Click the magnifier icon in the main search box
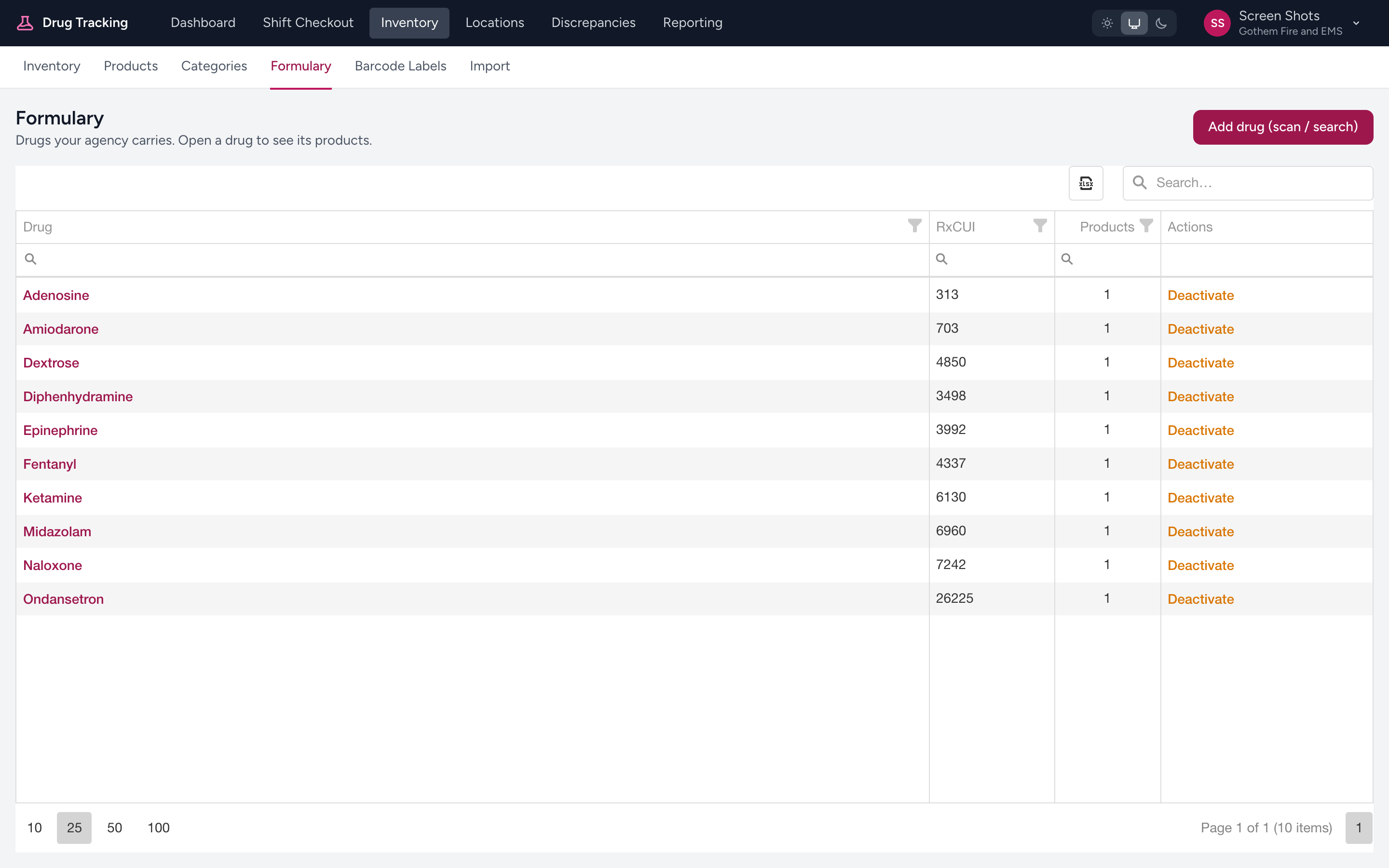The width and height of the screenshot is (1389, 868). point(1140,183)
